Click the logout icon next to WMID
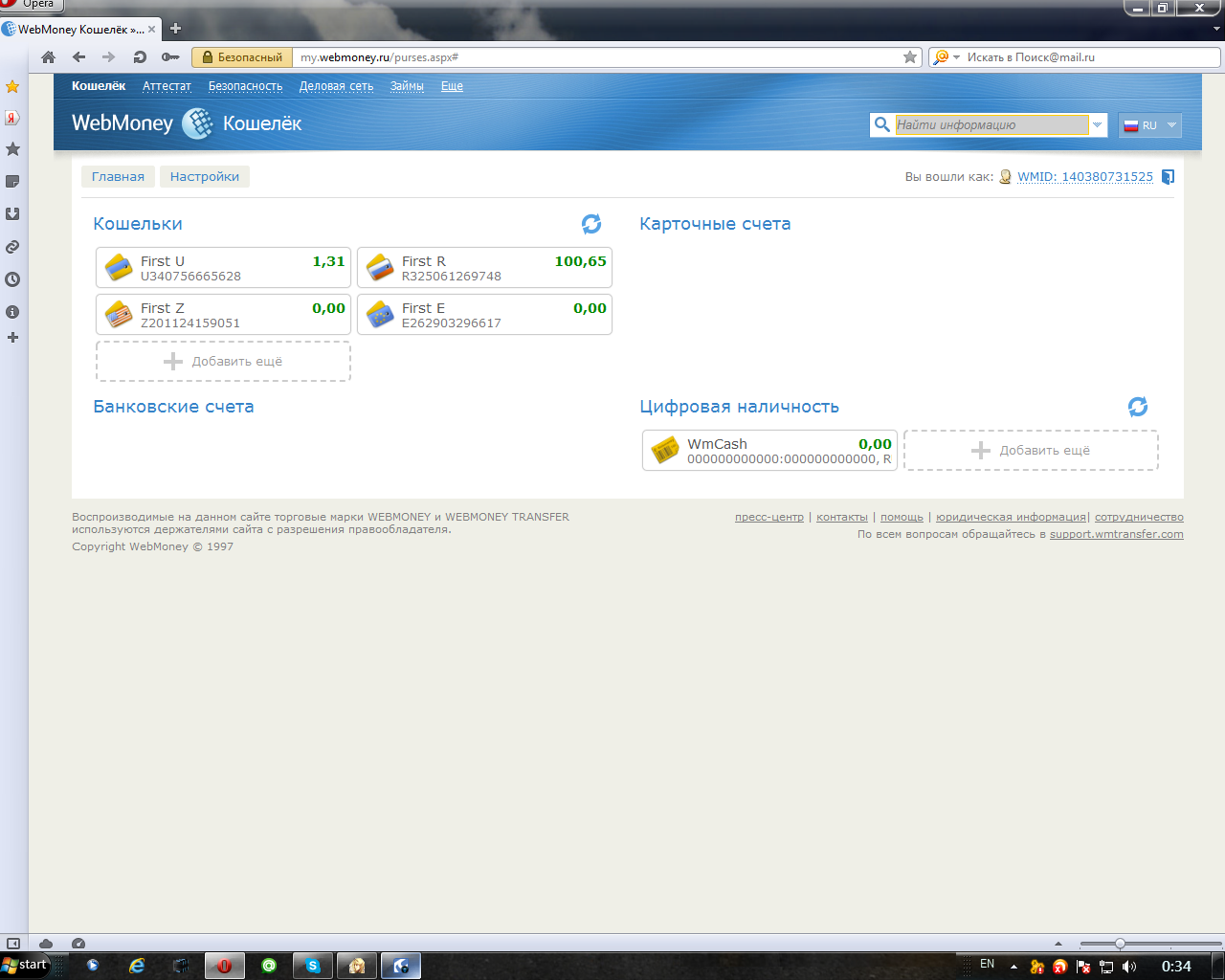Screen dimensions: 1225x980 pyautogui.click(x=1168, y=177)
